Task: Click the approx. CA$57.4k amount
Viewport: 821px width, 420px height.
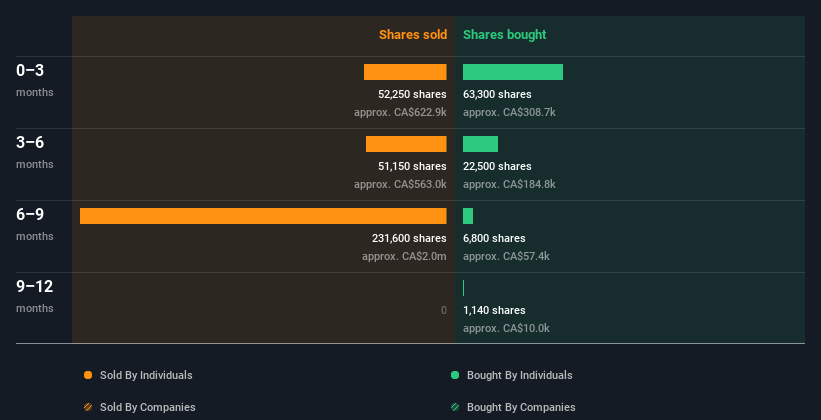Action: pos(506,256)
